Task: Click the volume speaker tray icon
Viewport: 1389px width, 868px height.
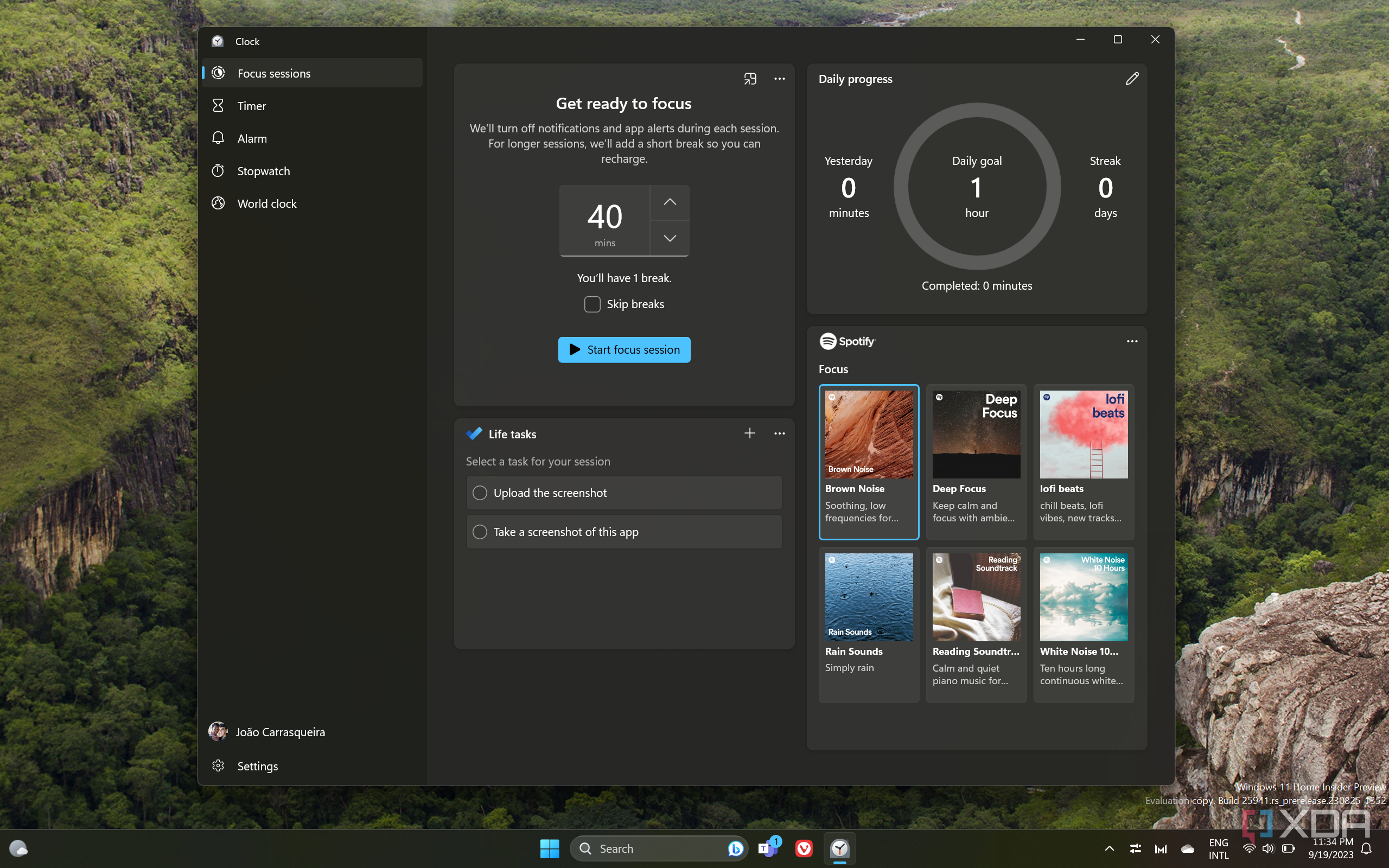Action: pos(1269,848)
